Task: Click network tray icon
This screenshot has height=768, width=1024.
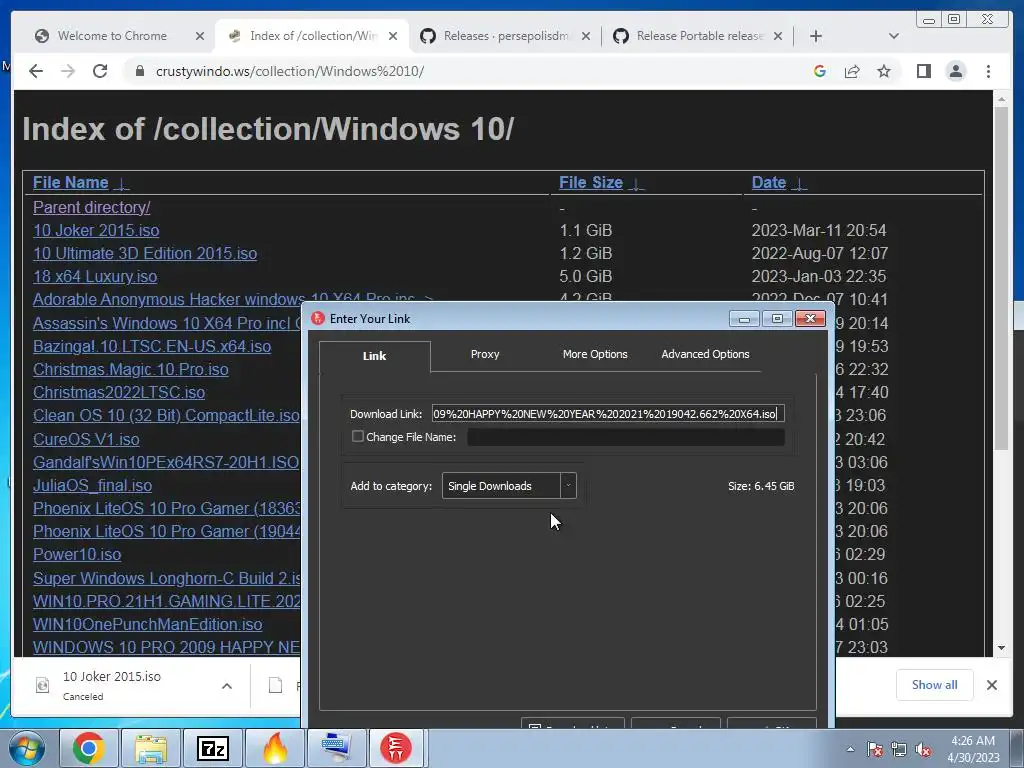Action: pos(899,749)
